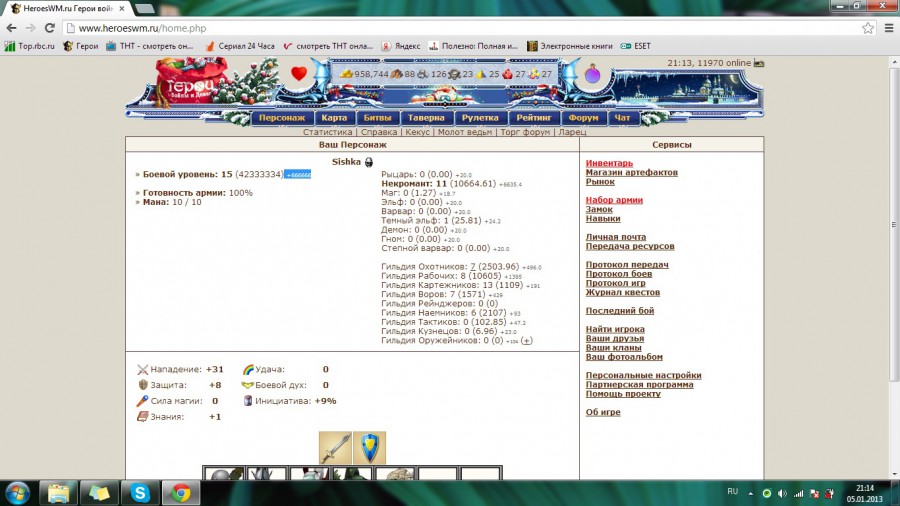This screenshot has width=900, height=506.
Task: Open the Карта menu tab
Action: click(334, 118)
